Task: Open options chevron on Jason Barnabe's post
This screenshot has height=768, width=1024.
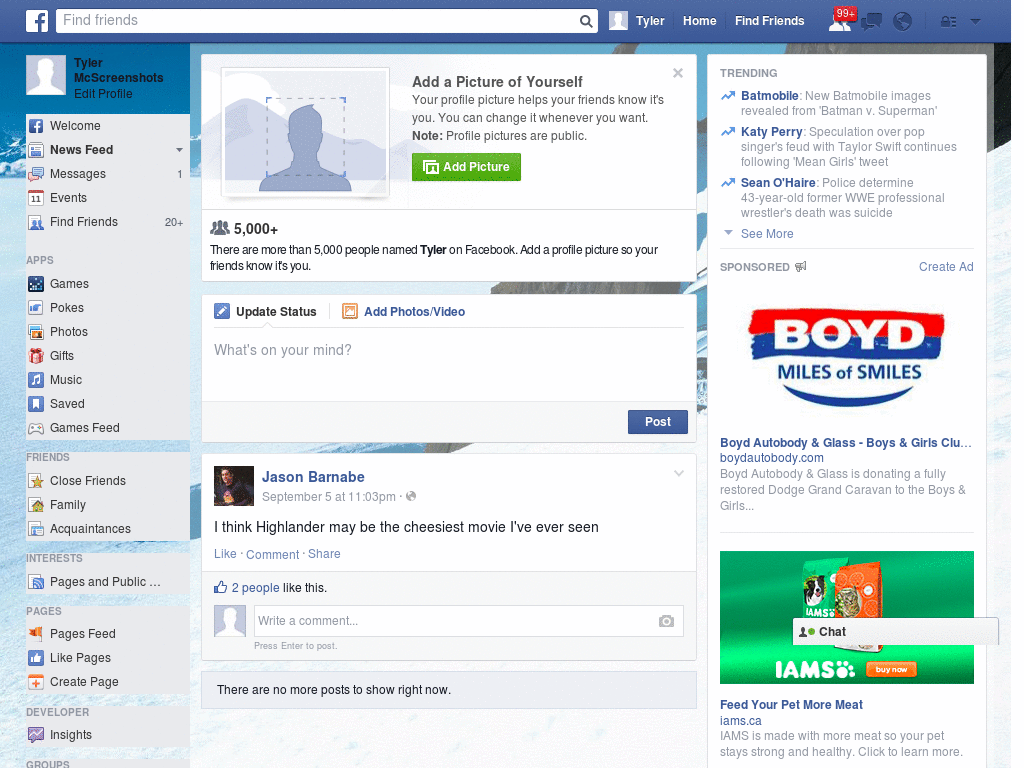Action: tap(679, 473)
